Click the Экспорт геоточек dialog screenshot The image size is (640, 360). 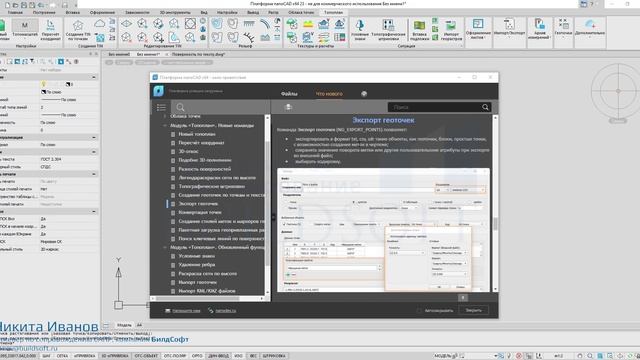pyautogui.click(x=383, y=230)
